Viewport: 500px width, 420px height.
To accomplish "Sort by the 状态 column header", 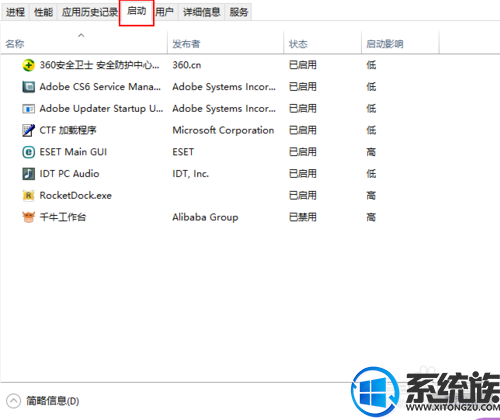I will coord(298,44).
